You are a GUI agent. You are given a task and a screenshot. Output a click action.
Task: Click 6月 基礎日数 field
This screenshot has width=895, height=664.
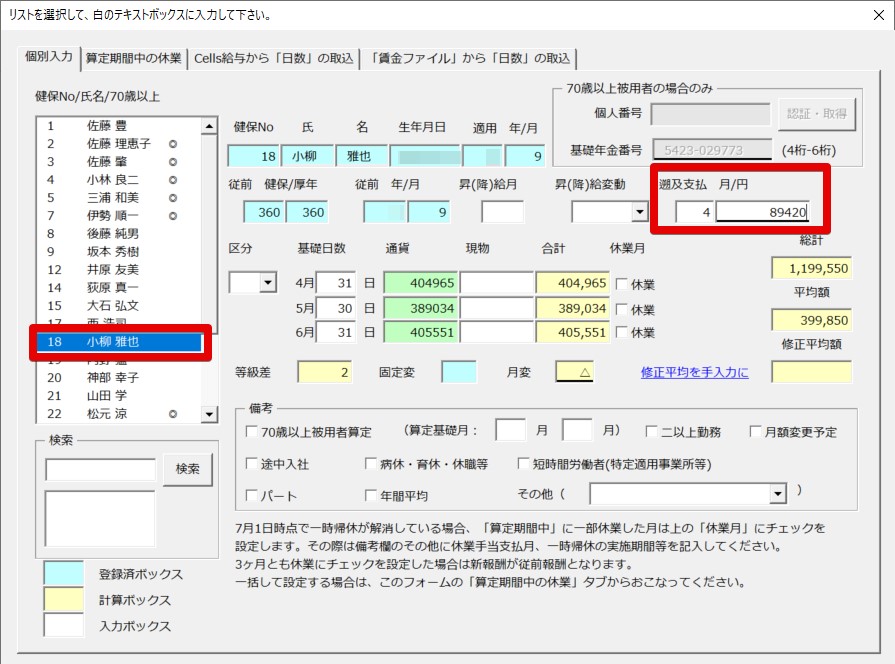[336, 332]
